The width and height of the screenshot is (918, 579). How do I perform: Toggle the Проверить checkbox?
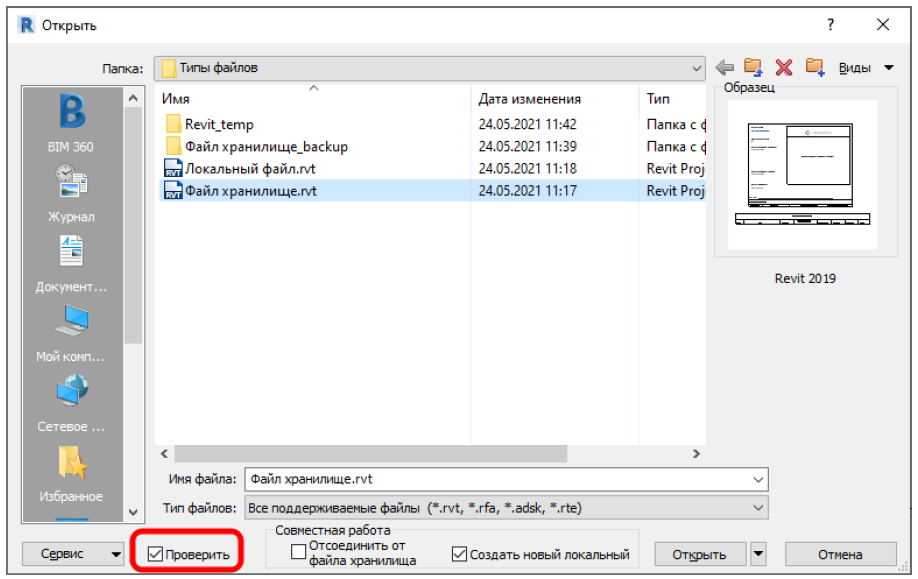point(155,554)
